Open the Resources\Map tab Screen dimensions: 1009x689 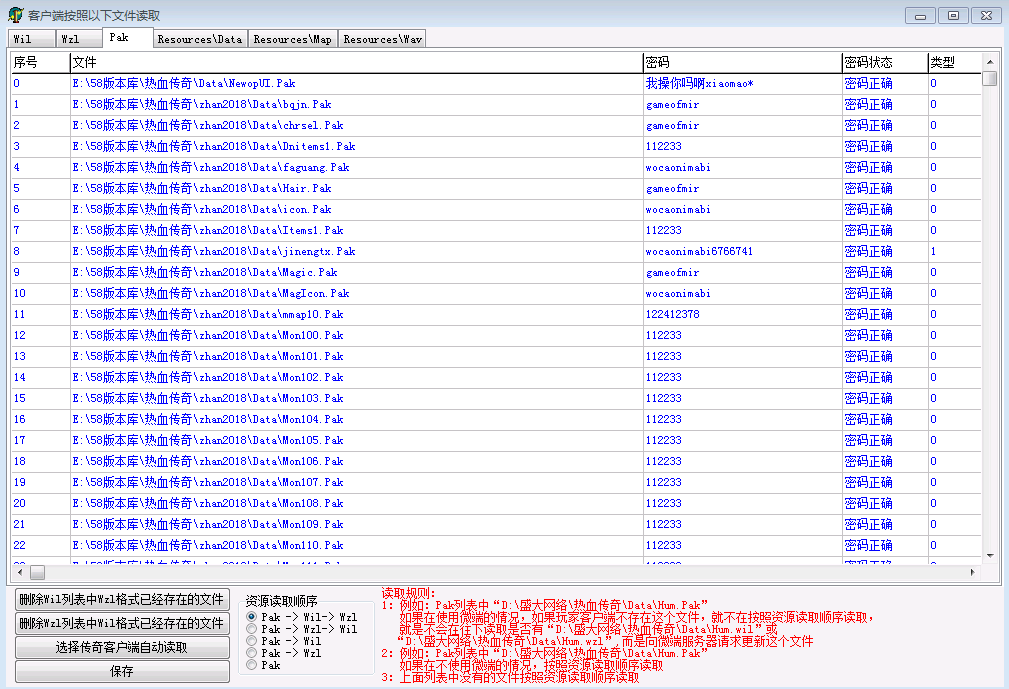293,39
